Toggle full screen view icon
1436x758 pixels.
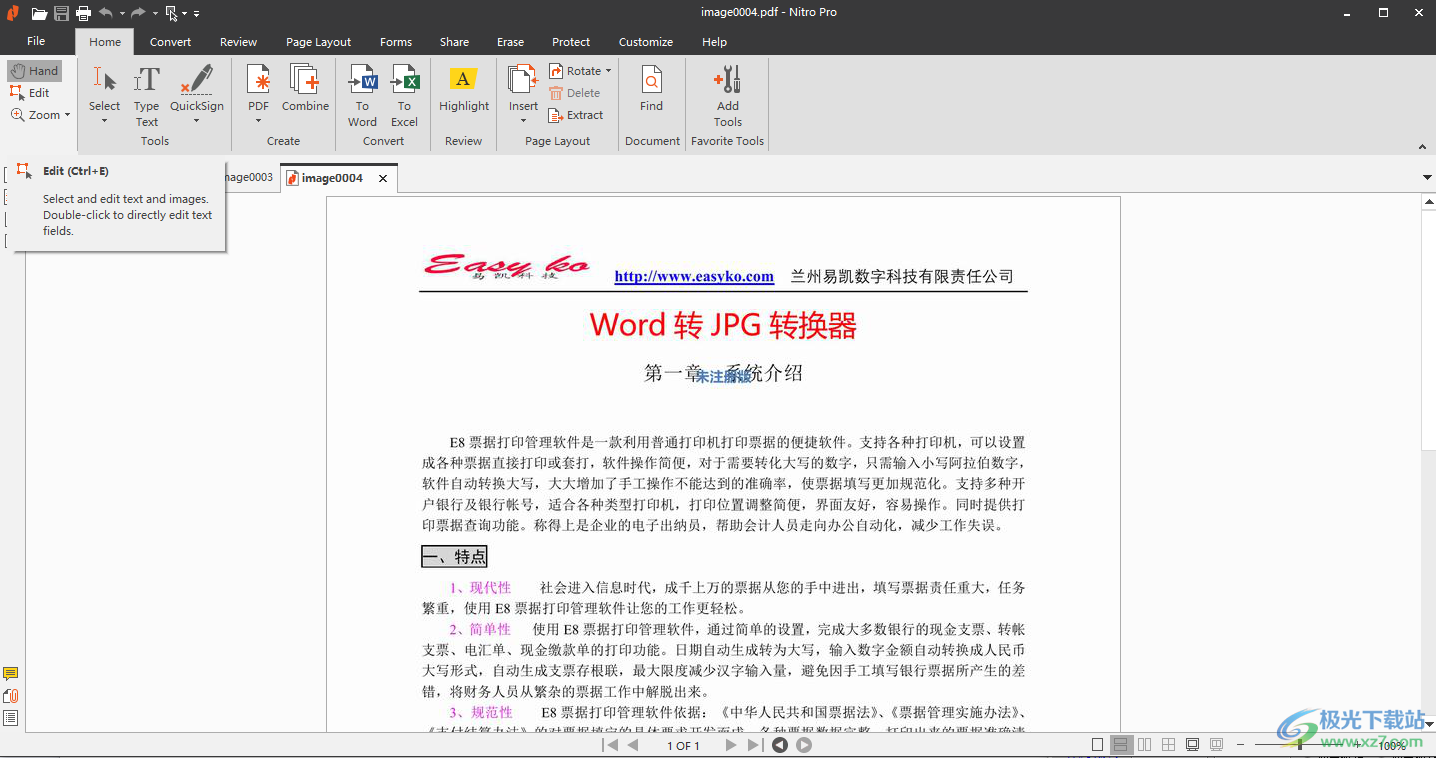point(1192,745)
